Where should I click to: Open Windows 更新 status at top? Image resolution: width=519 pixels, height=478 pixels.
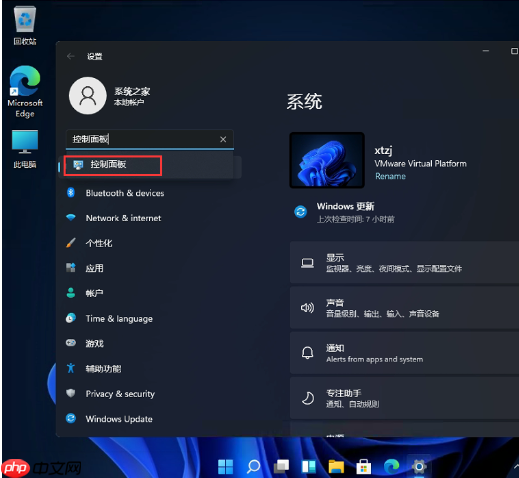pos(345,212)
